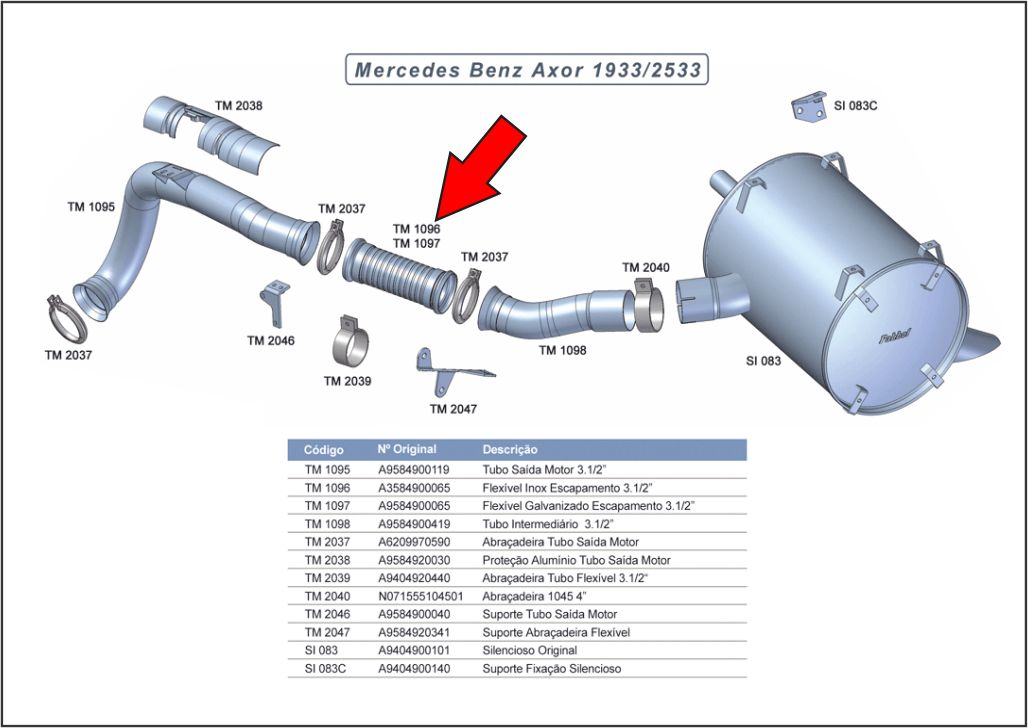The height and width of the screenshot is (728, 1028).
Task: Click original number A9584920341 in the table
Action: click(x=414, y=632)
